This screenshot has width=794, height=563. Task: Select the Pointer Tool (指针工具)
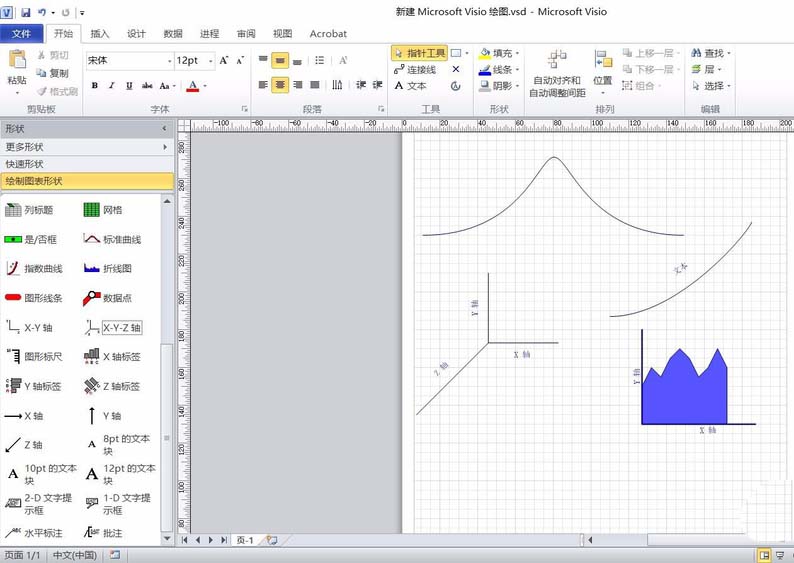tap(420, 53)
